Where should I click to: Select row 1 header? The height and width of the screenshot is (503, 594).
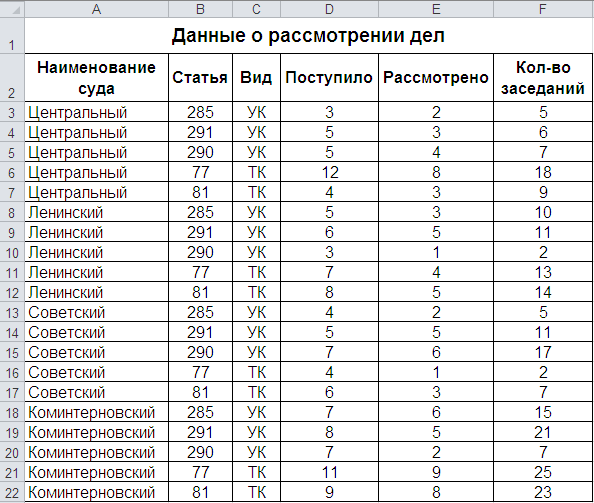(12, 36)
